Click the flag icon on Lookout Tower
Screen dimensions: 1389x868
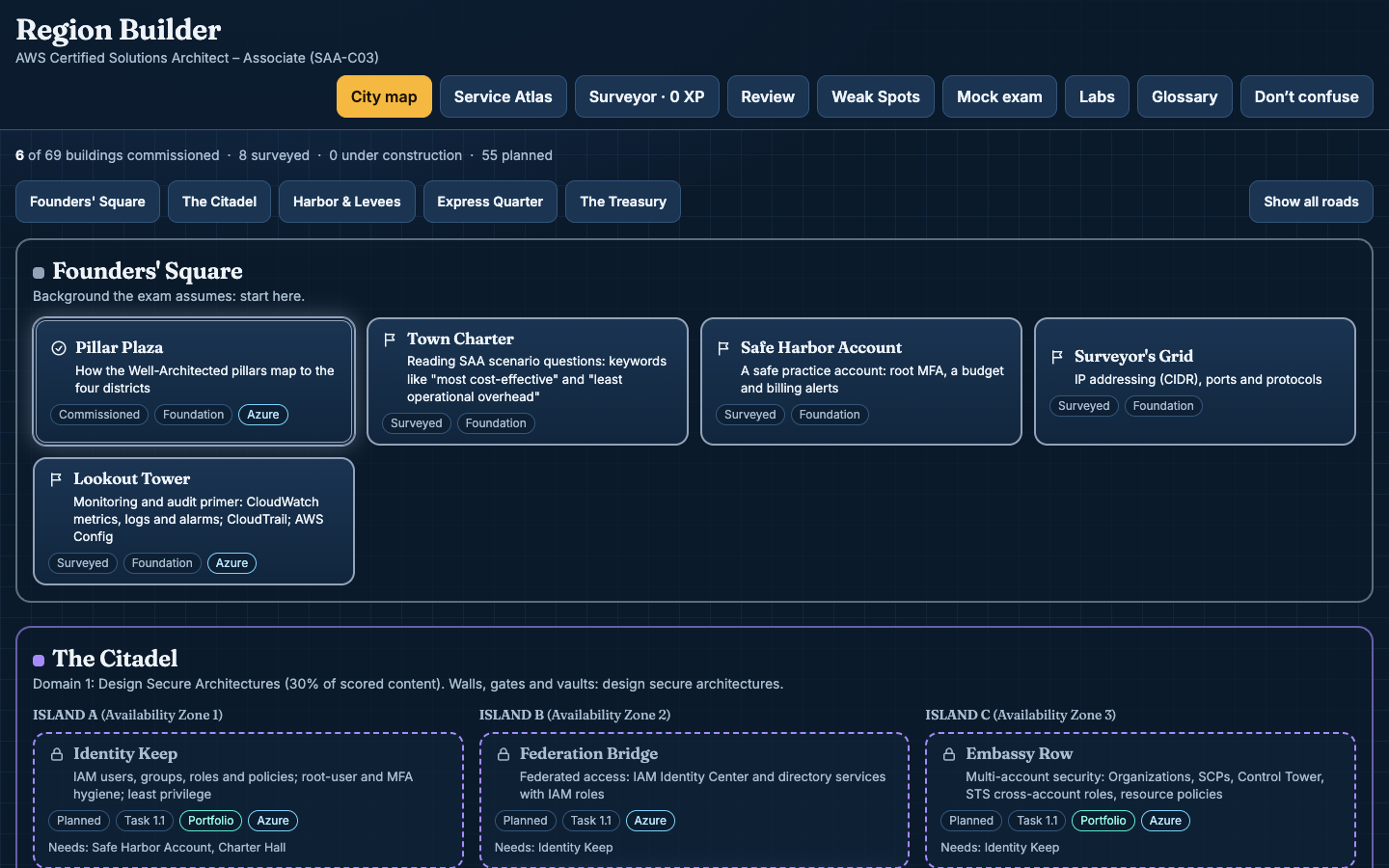click(56, 479)
